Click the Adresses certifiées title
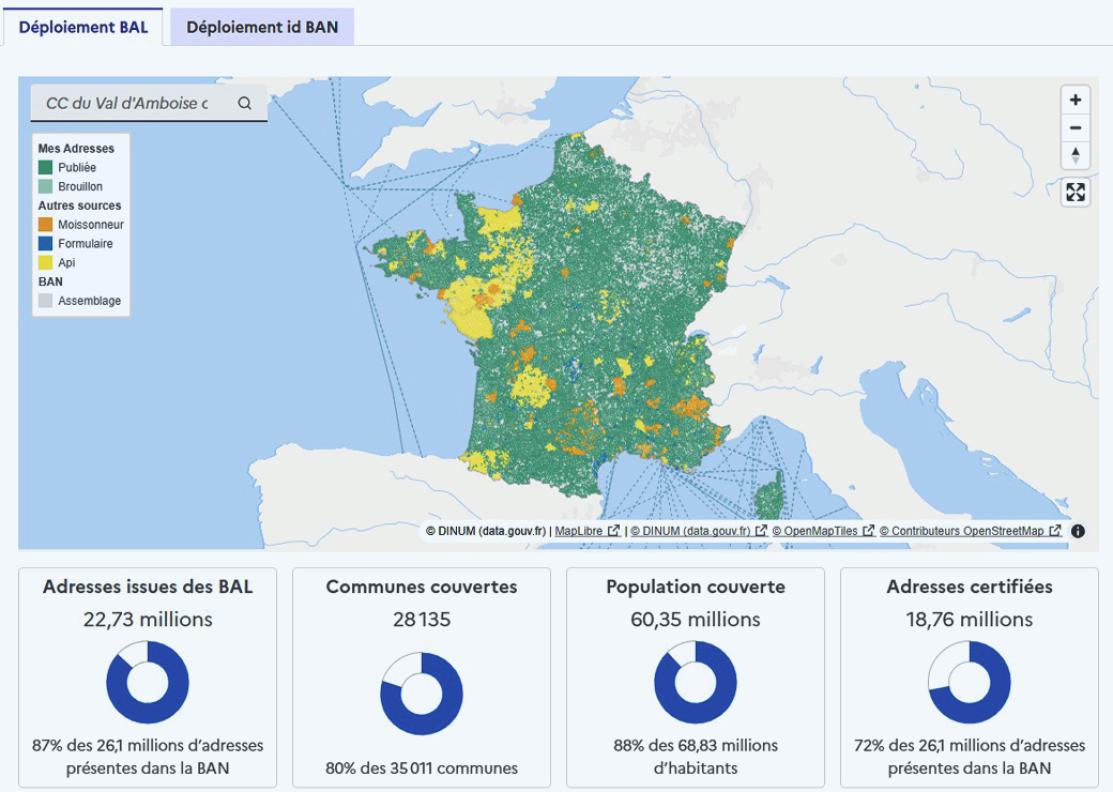1113x792 pixels. point(970,587)
